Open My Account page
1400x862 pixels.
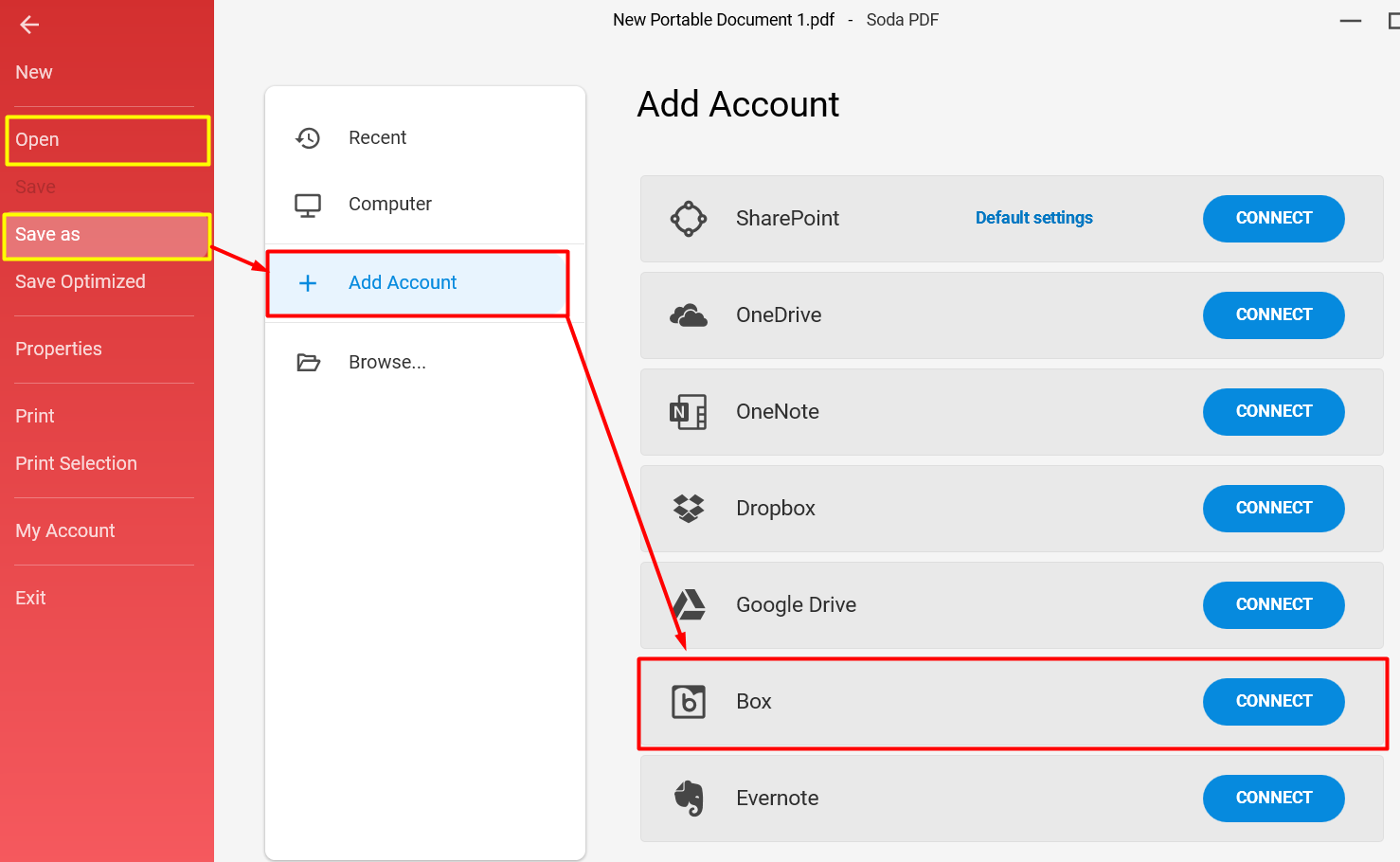coord(65,531)
